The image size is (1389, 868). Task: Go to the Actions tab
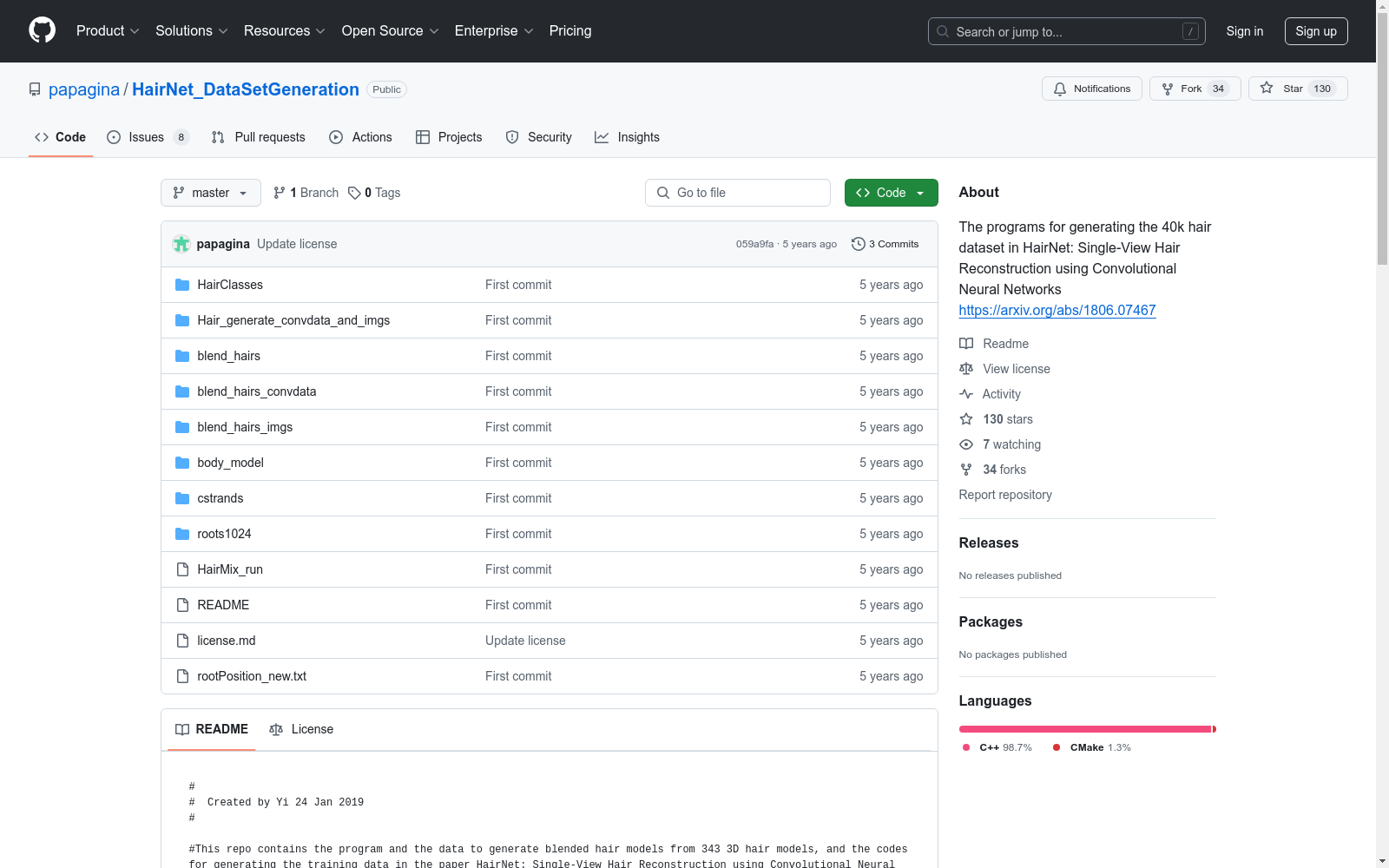coord(360,137)
